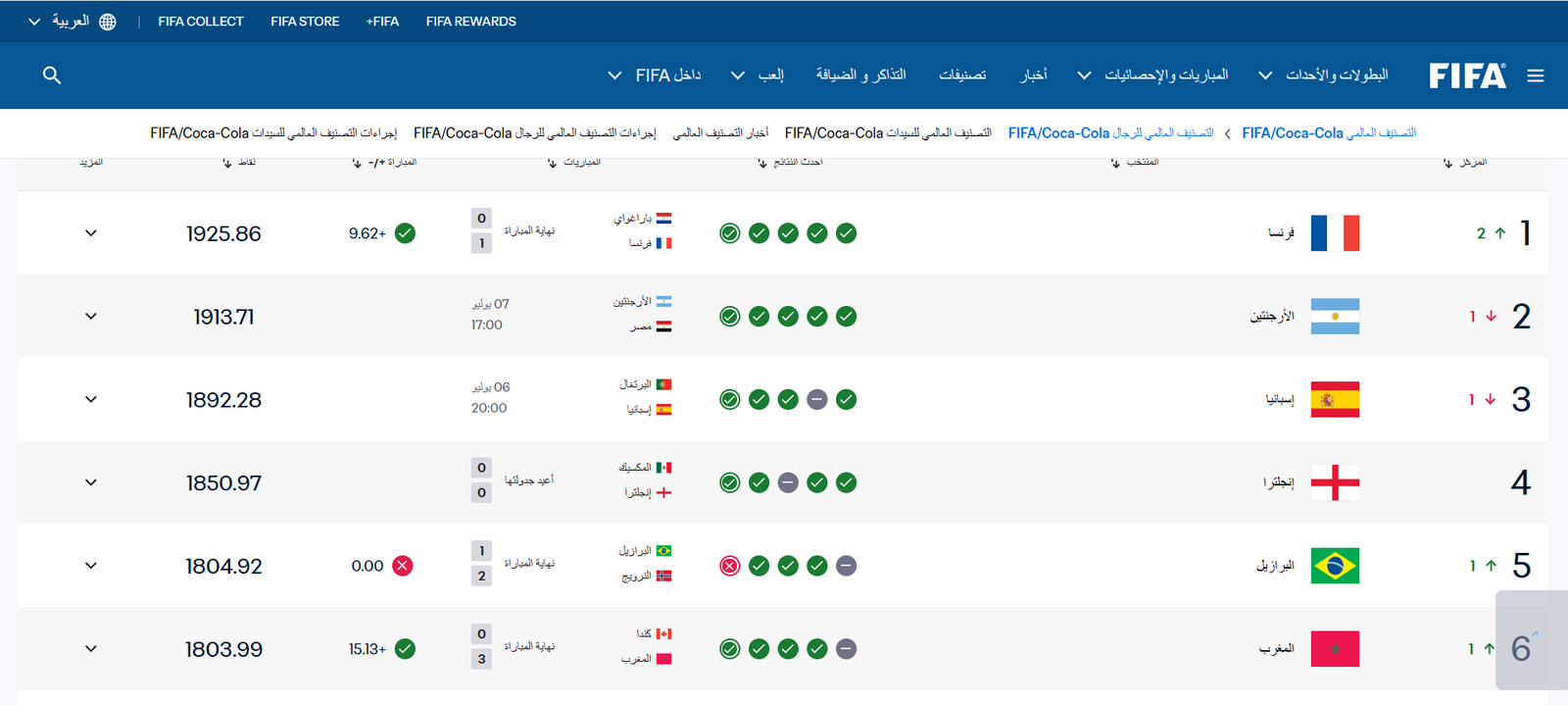Click the 1804.92 points value
The height and width of the screenshot is (705, 1568).
pos(223,566)
